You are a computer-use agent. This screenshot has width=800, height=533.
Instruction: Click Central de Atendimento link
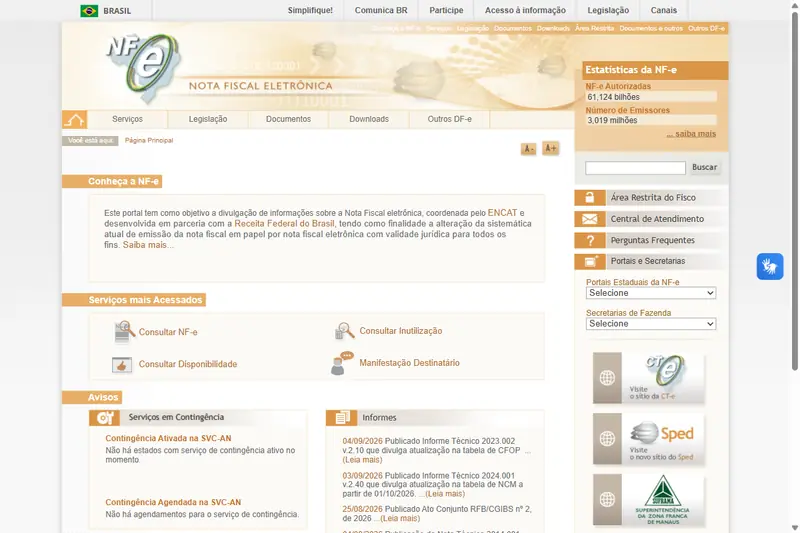657,219
